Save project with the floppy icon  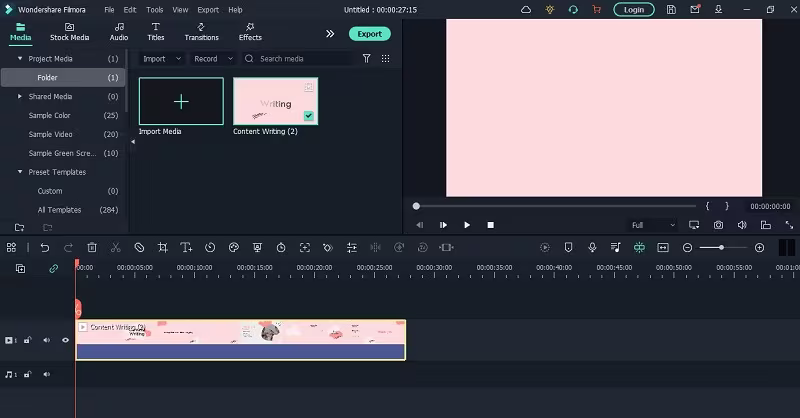point(671,10)
